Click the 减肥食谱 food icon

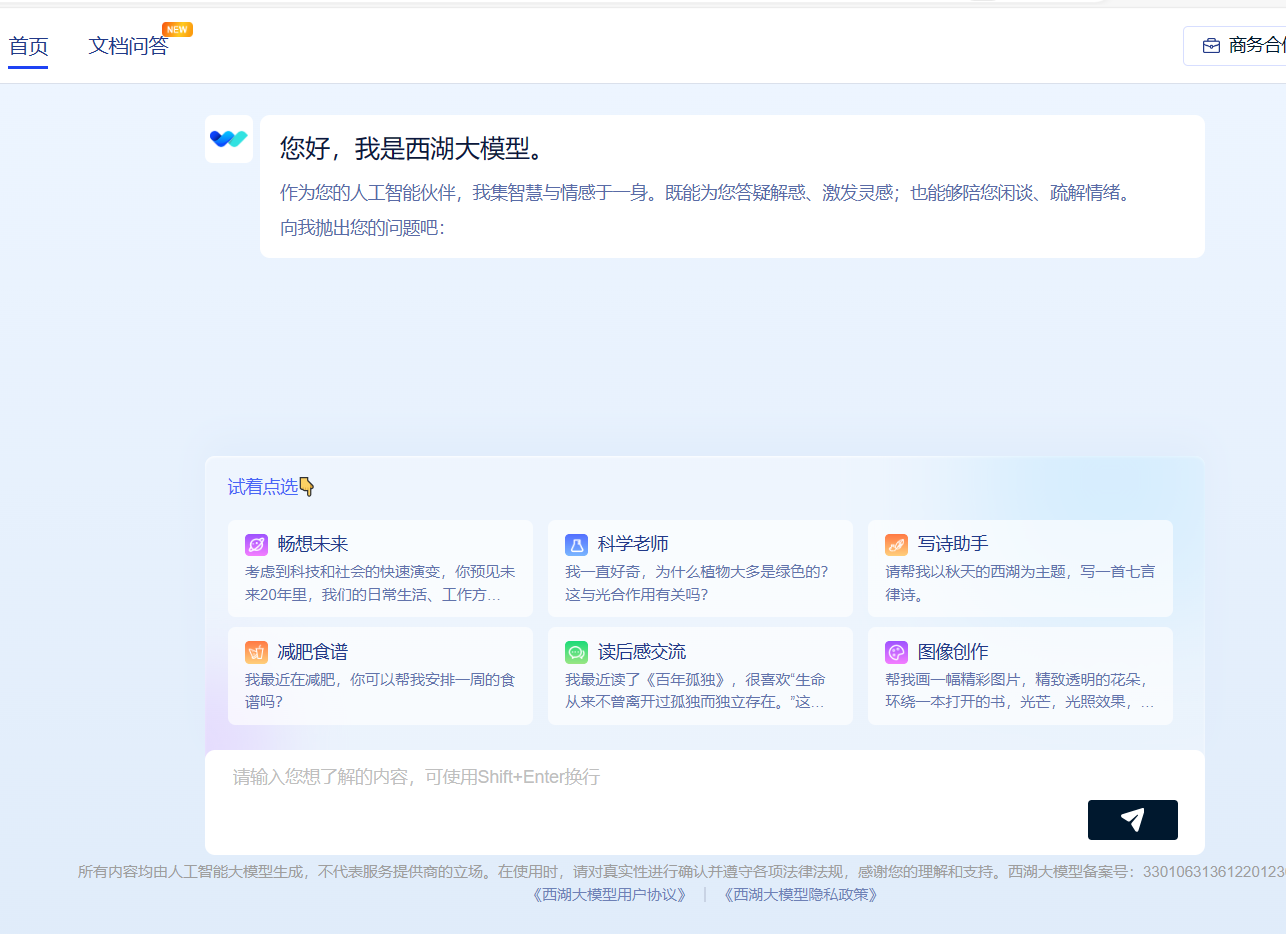point(255,651)
